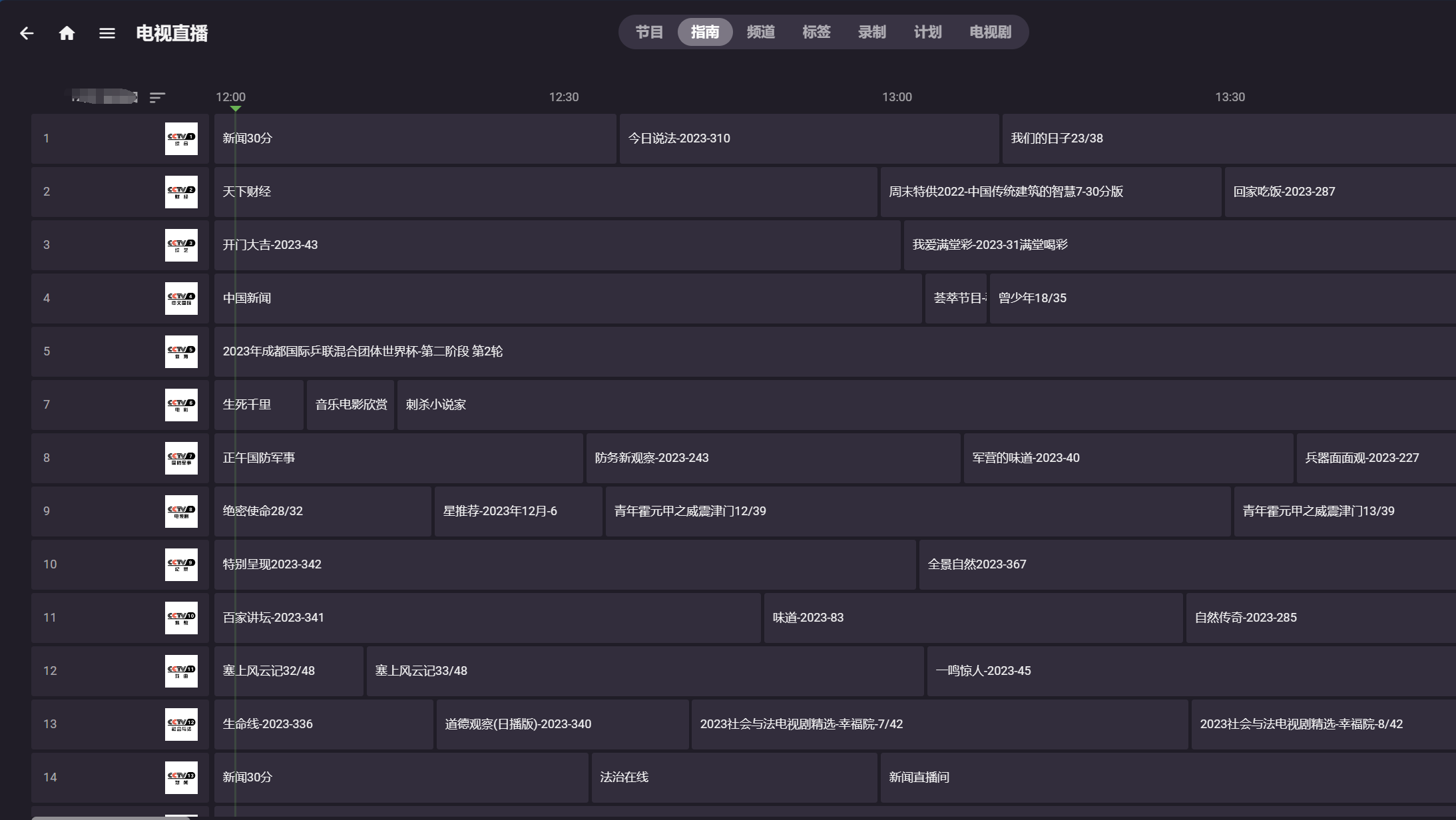Viewport: 1456px width, 820px height.
Task: Open program 回家吃饭-2023-287
Action: click(1340, 192)
